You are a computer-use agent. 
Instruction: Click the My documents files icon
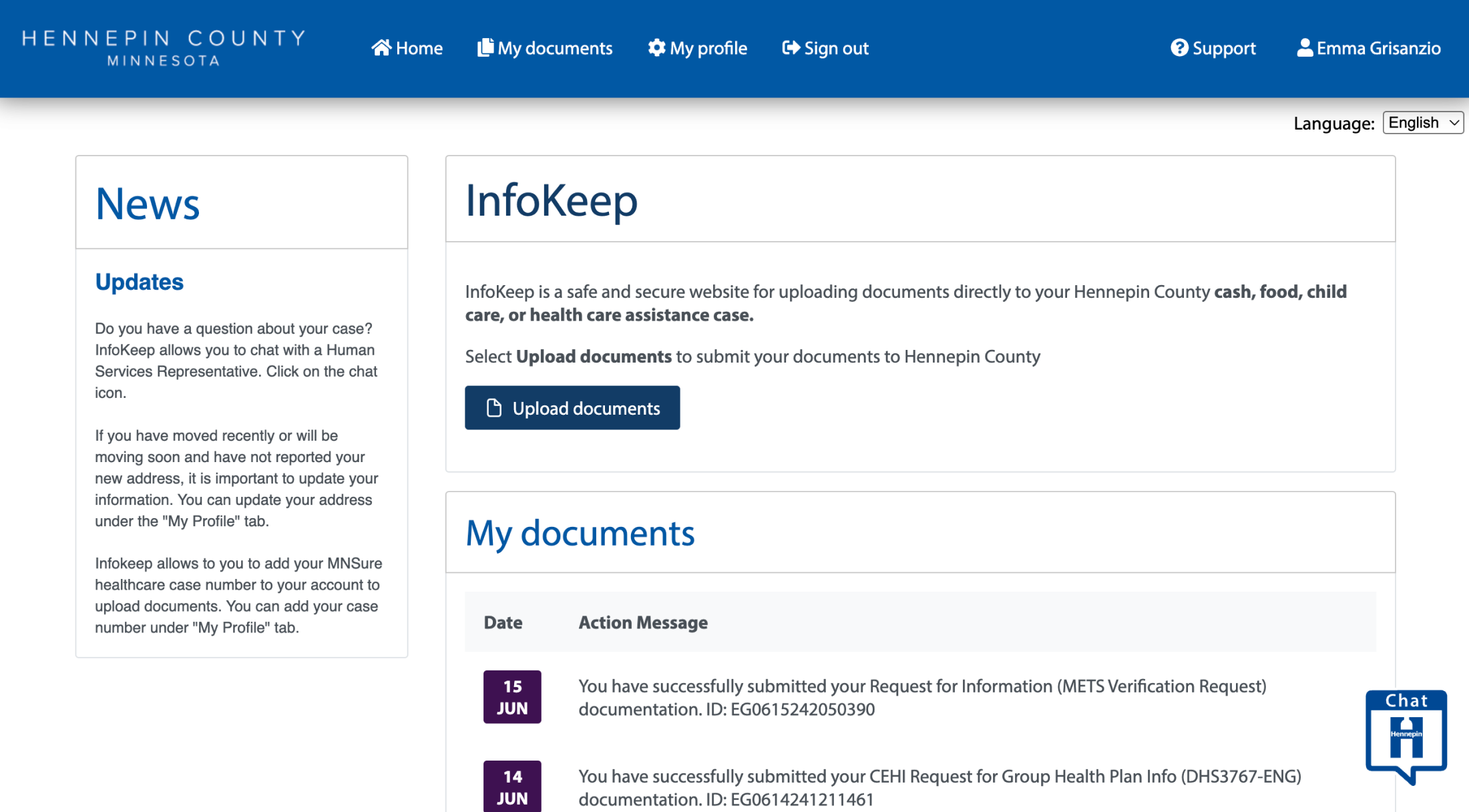tap(485, 48)
